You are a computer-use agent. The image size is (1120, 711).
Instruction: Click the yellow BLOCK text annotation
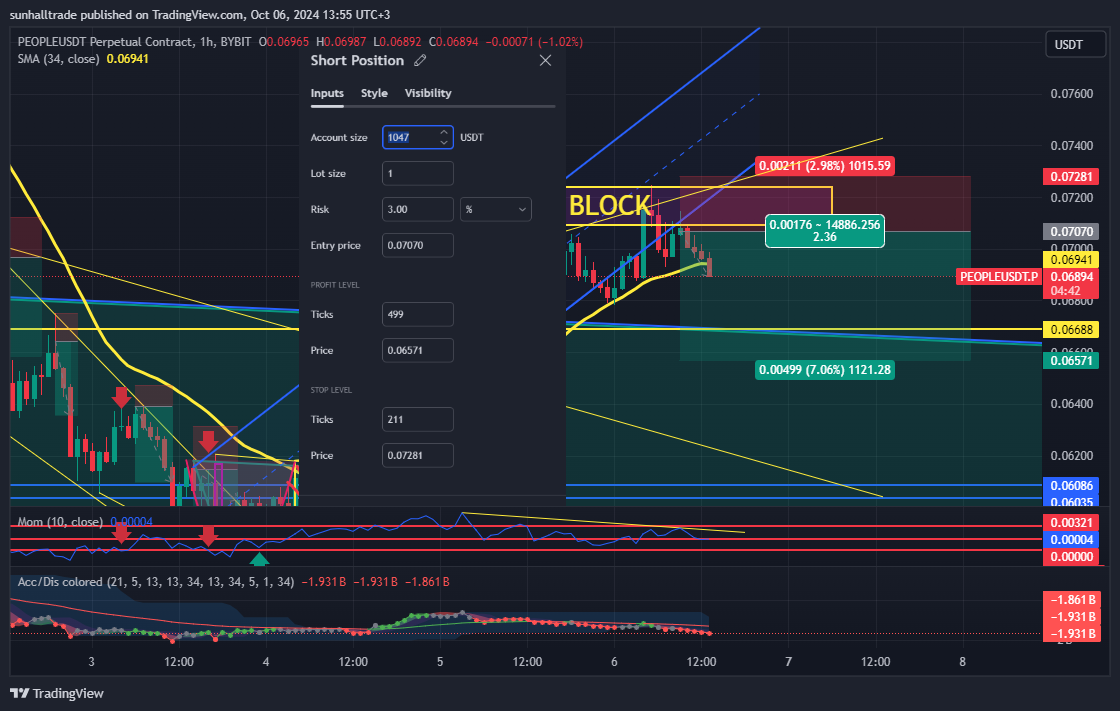point(609,206)
